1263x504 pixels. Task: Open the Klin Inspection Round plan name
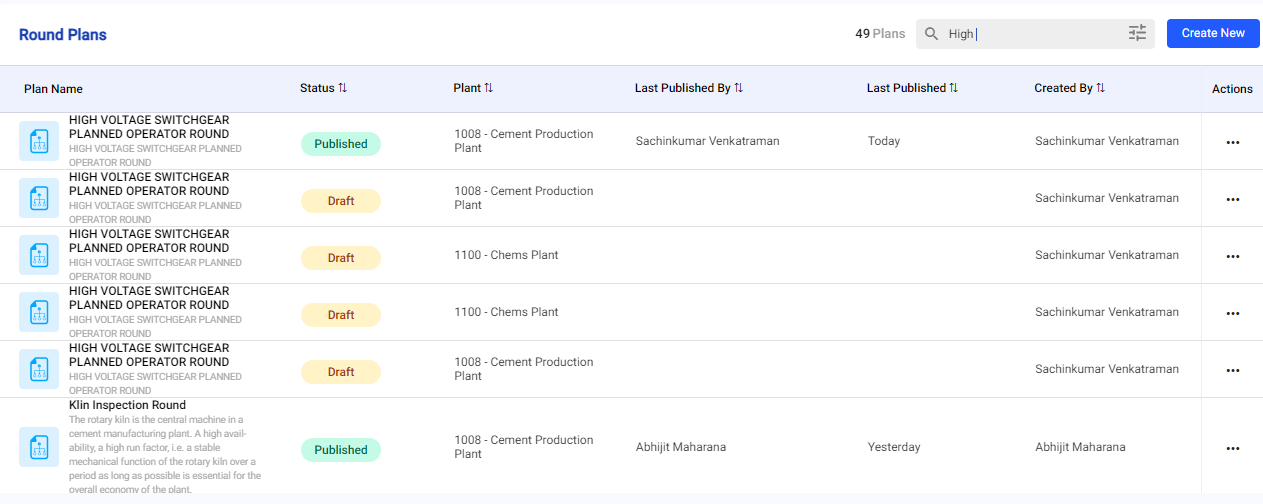coord(127,405)
